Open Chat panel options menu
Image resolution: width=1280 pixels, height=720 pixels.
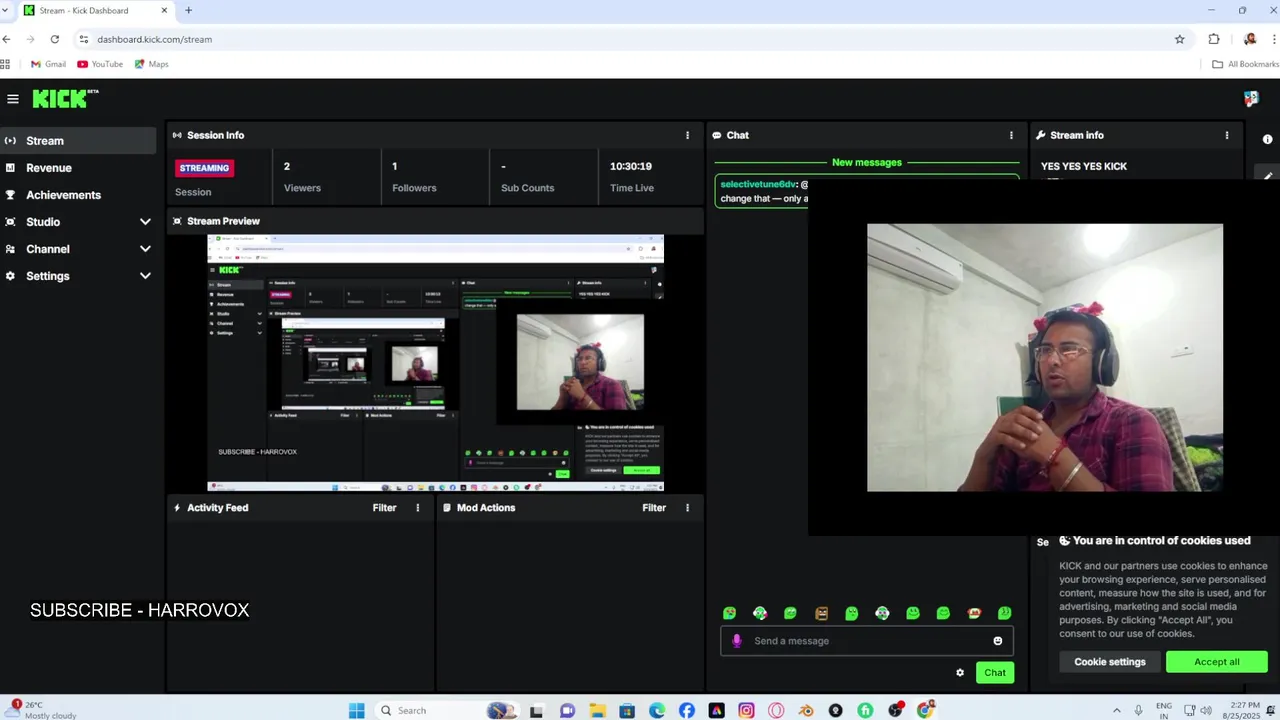1011,135
